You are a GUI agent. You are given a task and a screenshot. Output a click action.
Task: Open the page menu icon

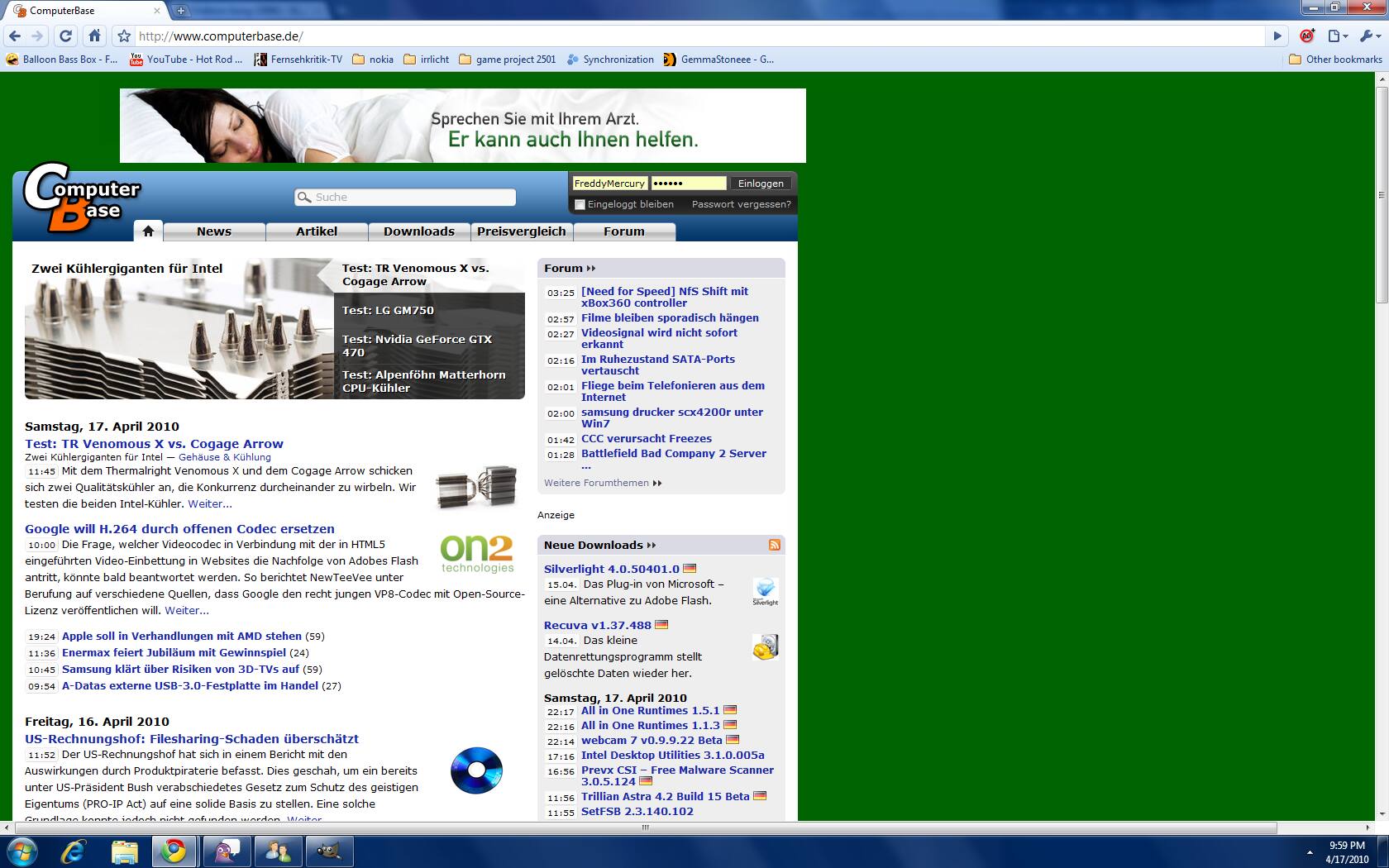point(1337,36)
